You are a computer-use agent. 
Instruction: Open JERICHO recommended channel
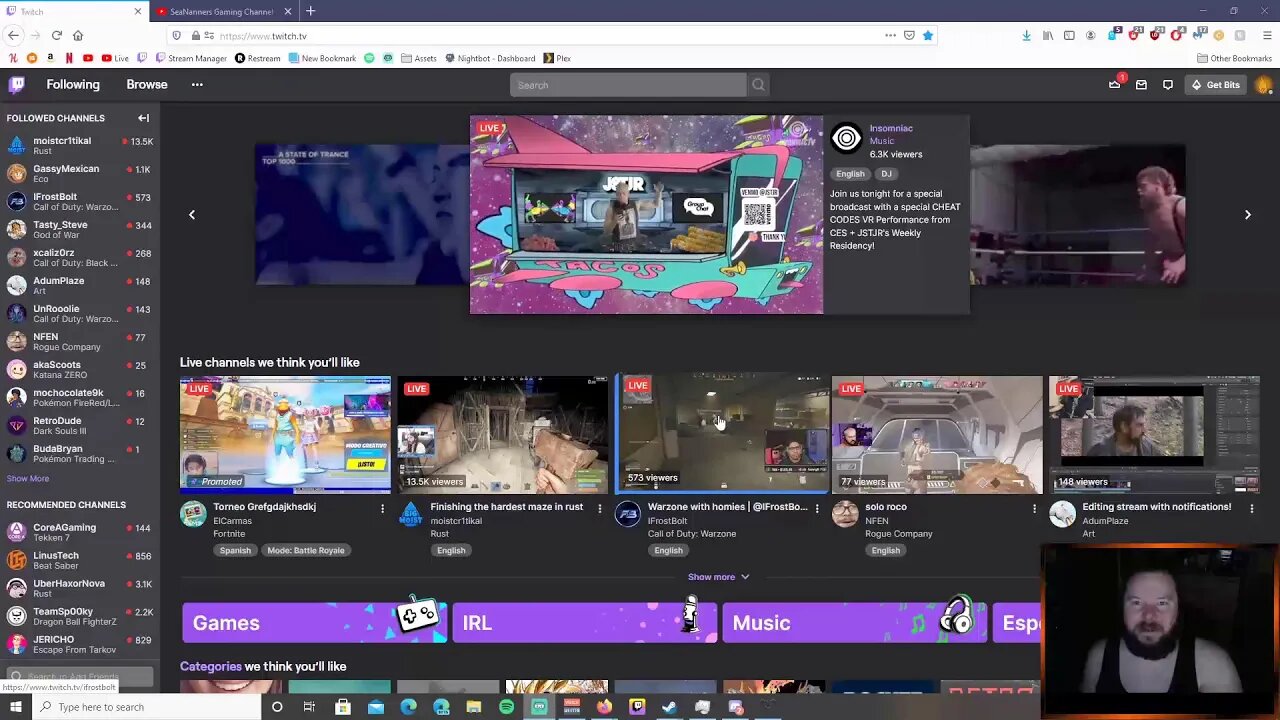click(80, 644)
